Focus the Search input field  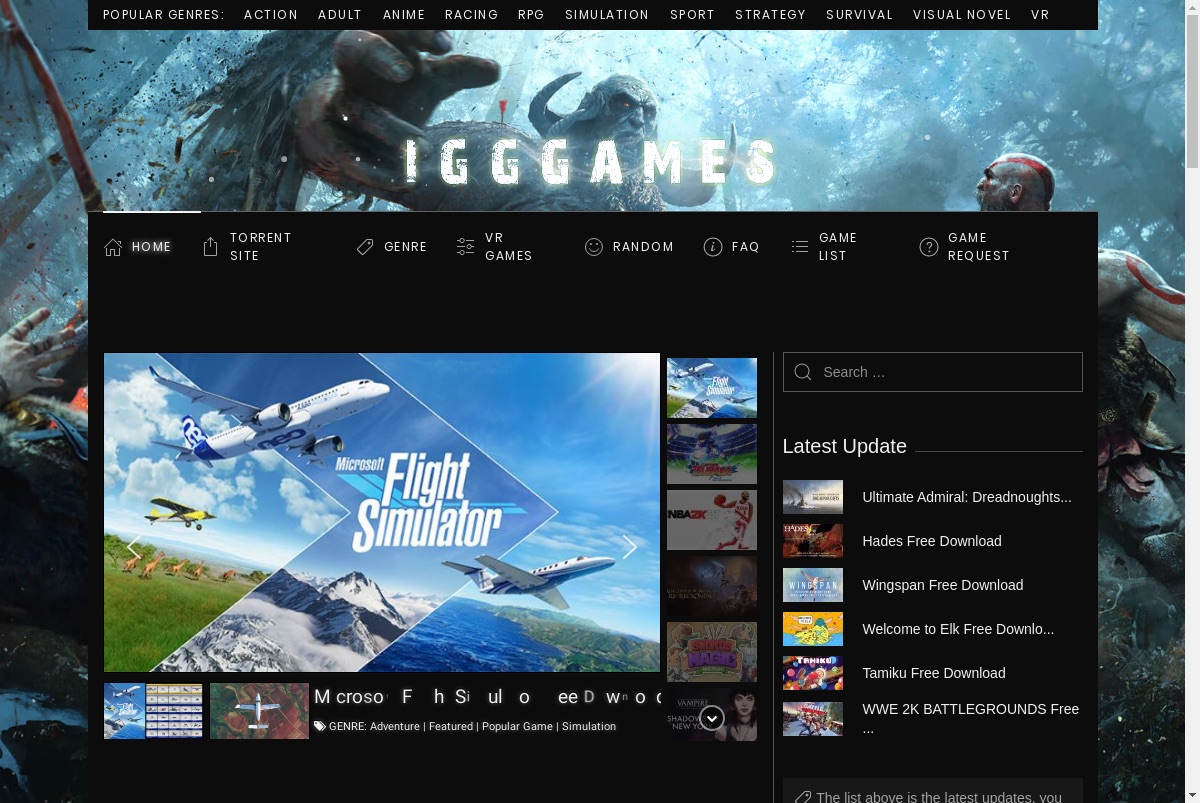click(933, 372)
